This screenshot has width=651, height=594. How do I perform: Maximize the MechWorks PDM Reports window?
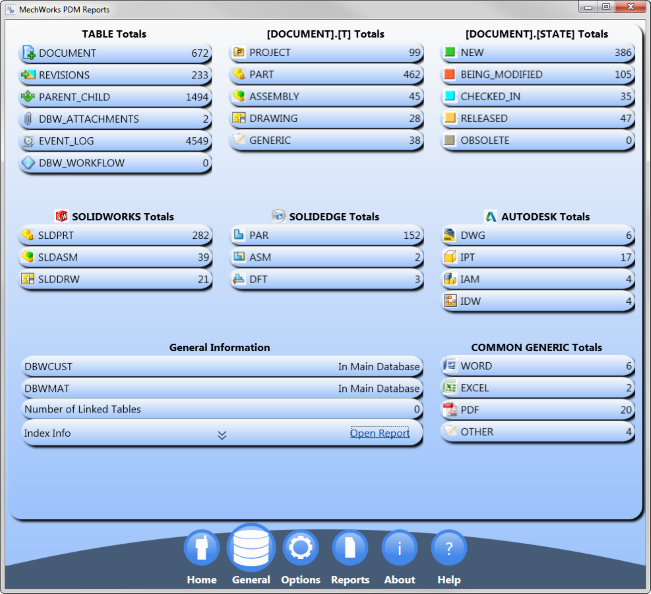tap(606, 7)
